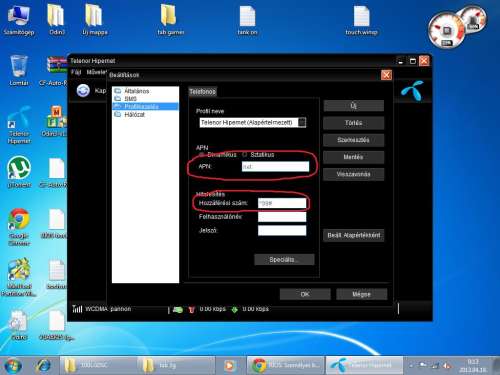Click the Szerkesztés button
Viewport: 500px width, 375px height.
[353, 140]
